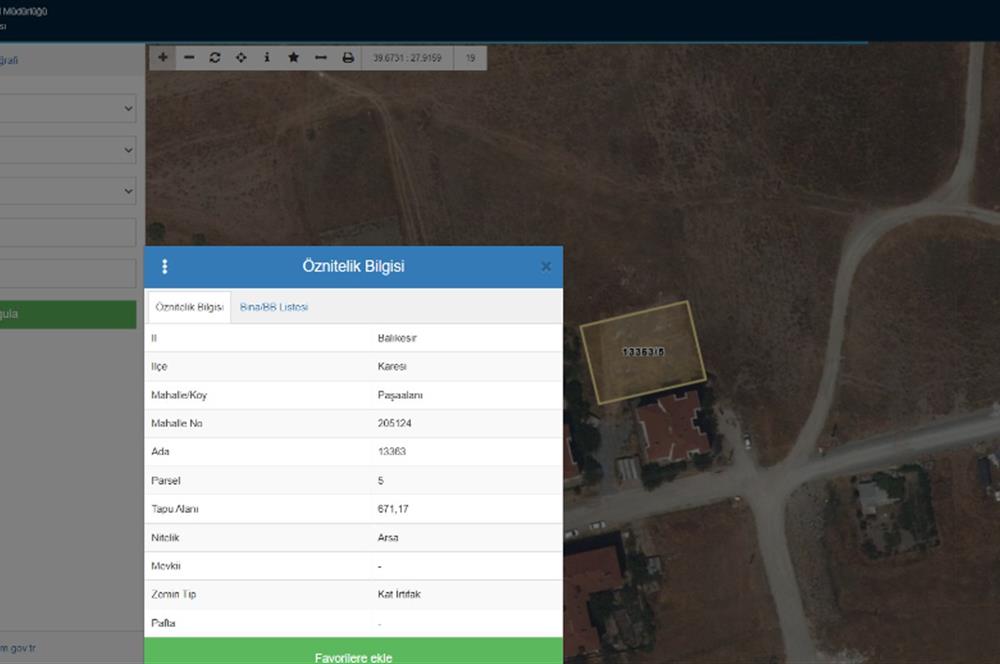
Task: Select the info query tool icon
Action: coord(267,58)
